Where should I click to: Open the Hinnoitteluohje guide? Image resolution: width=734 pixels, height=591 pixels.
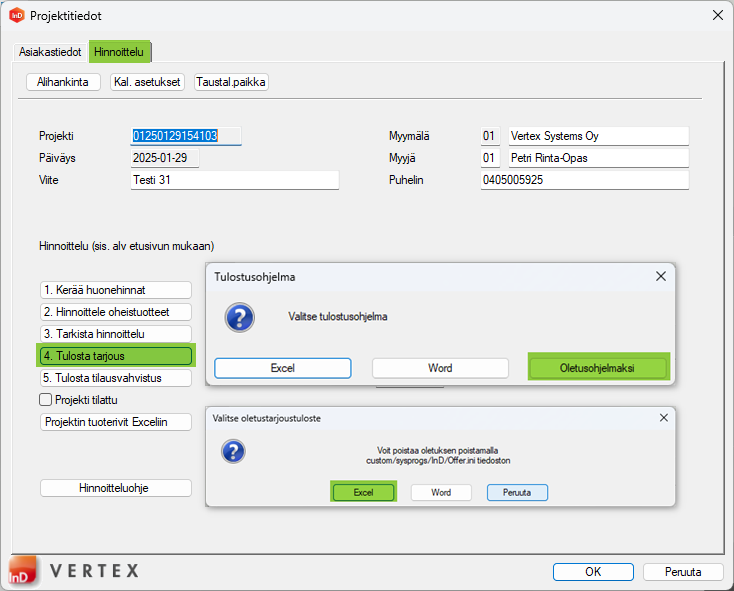pos(115,488)
